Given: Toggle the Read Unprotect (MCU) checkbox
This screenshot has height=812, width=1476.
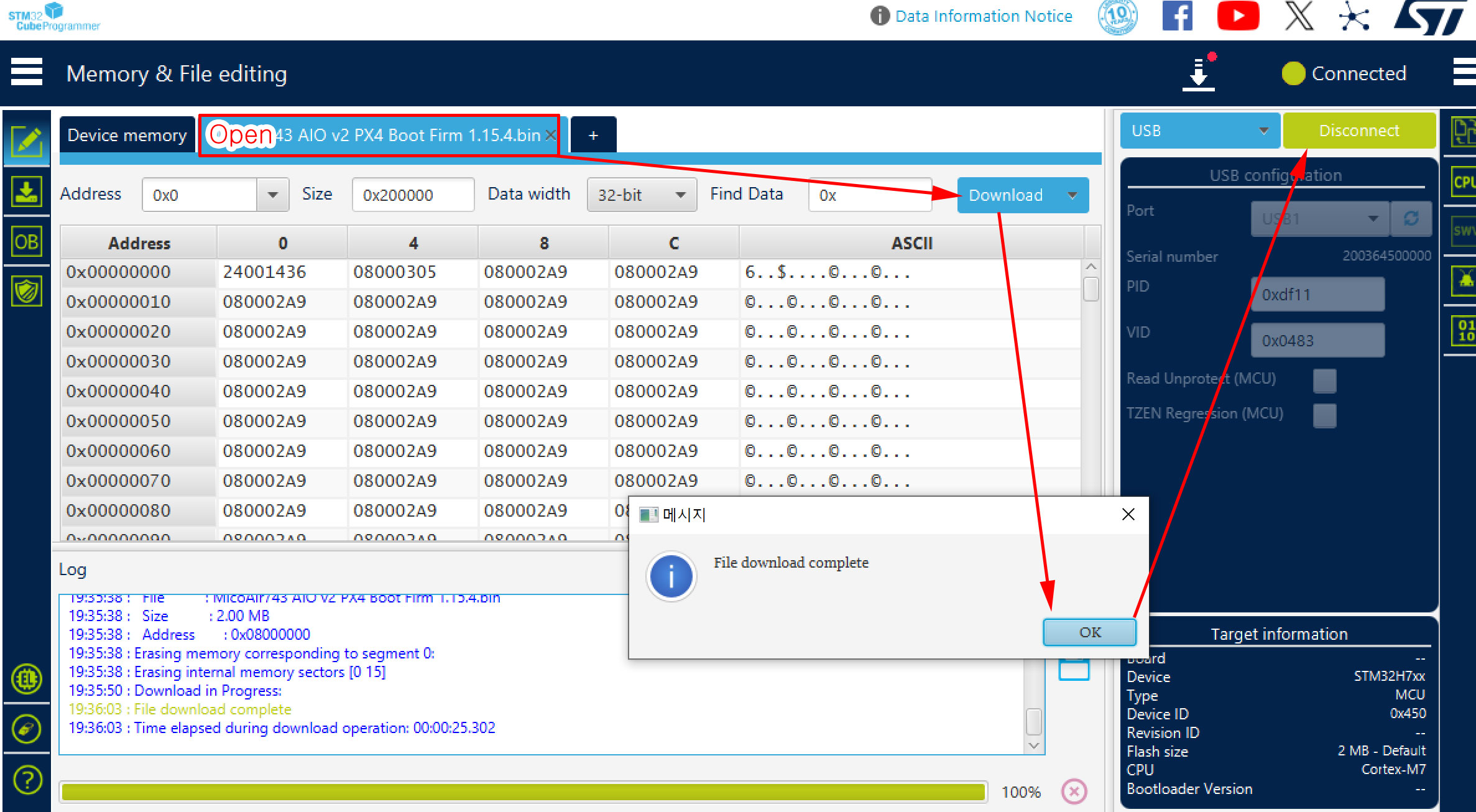Looking at the screenshot, I should pyautogui.click(x=1324, y=380).
